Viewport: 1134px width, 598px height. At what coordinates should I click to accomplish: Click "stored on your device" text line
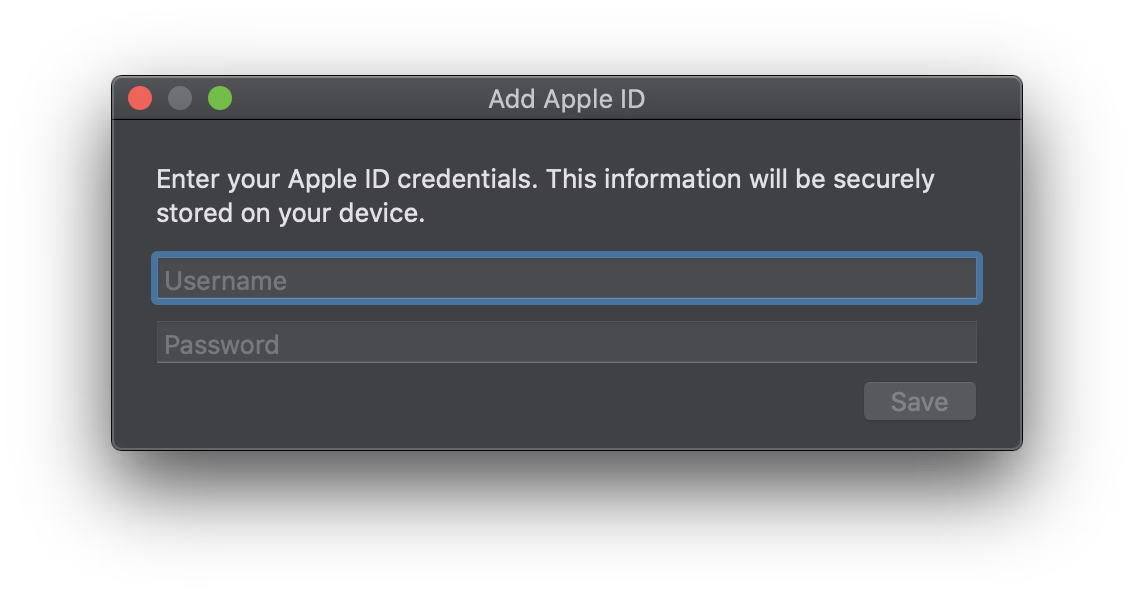[290, 213]
